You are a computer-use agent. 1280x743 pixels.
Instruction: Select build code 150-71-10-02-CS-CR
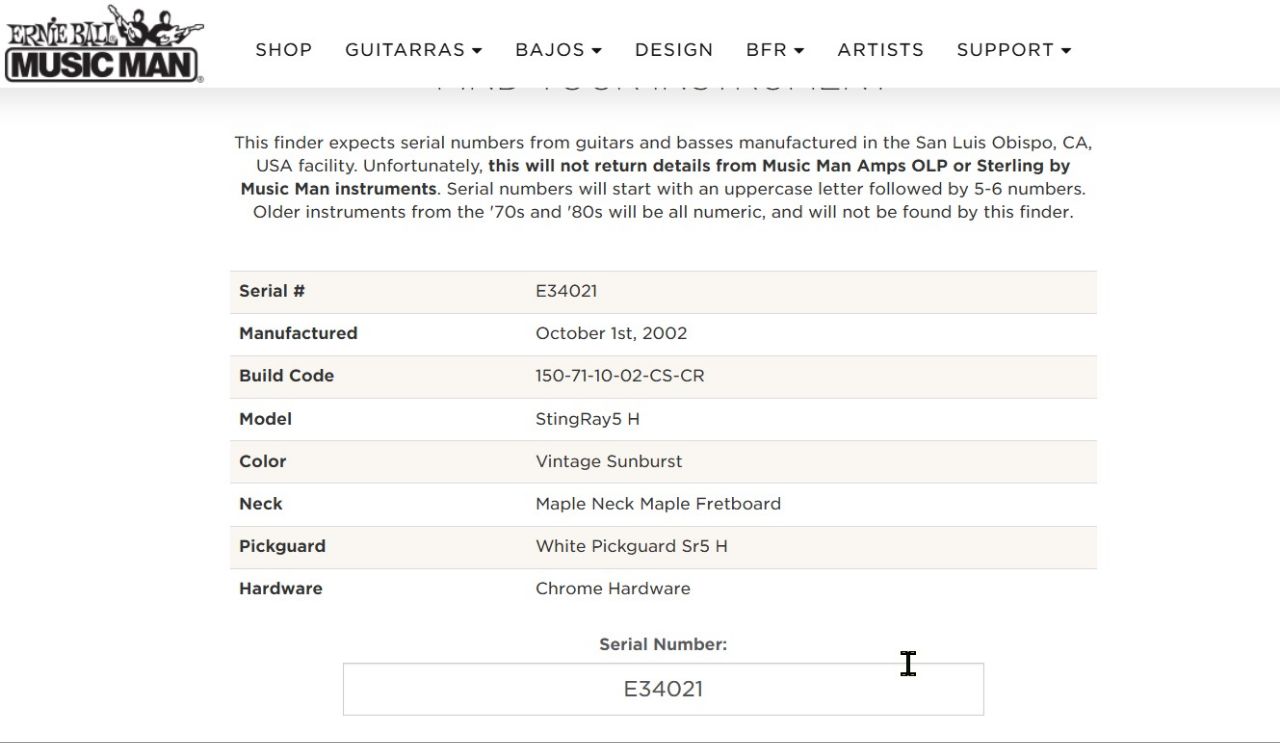(620, 376)
